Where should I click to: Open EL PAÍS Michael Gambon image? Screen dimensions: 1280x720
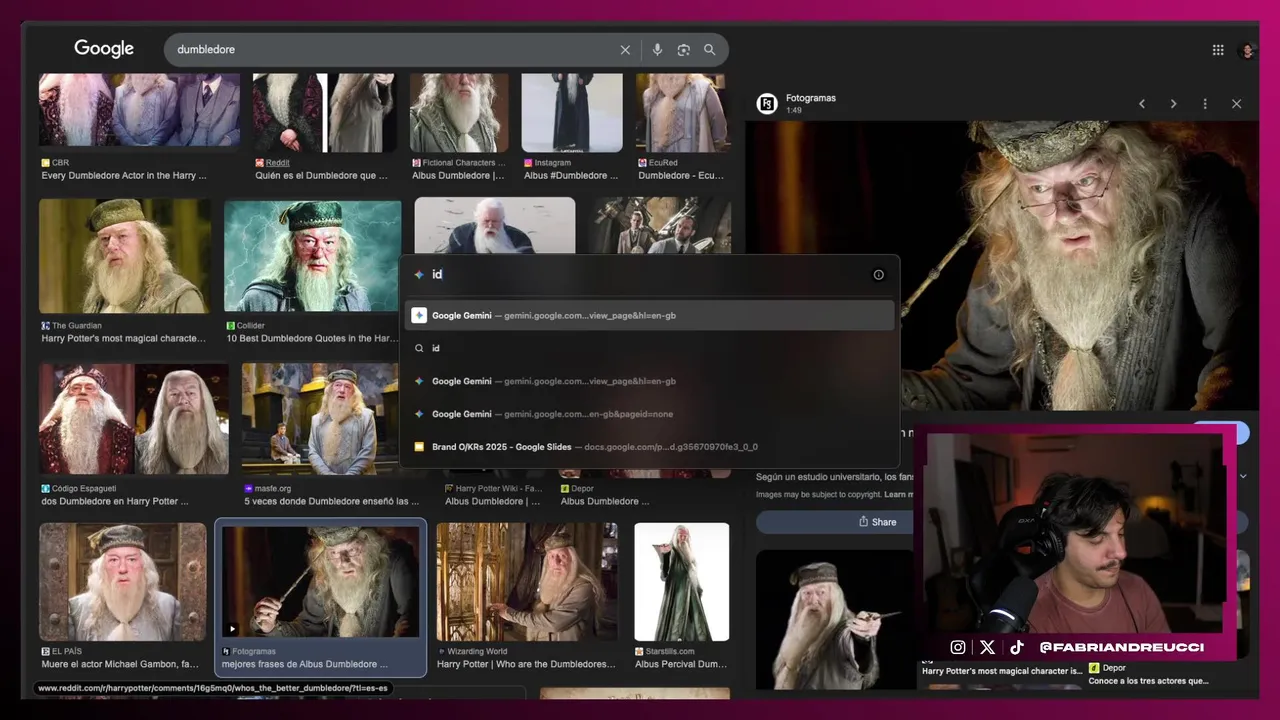[x=122, y=582]
